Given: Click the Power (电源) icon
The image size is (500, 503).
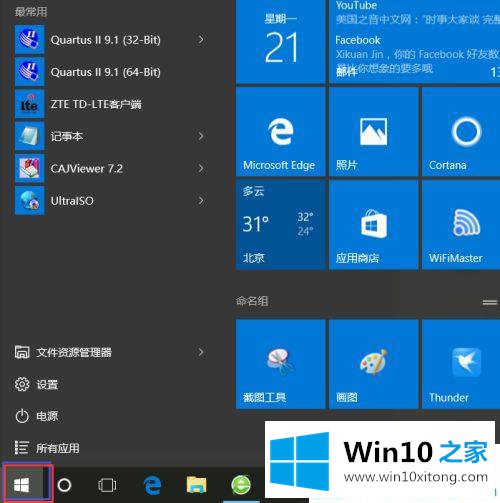Looking at the screenshot, I should coord(22,416).
